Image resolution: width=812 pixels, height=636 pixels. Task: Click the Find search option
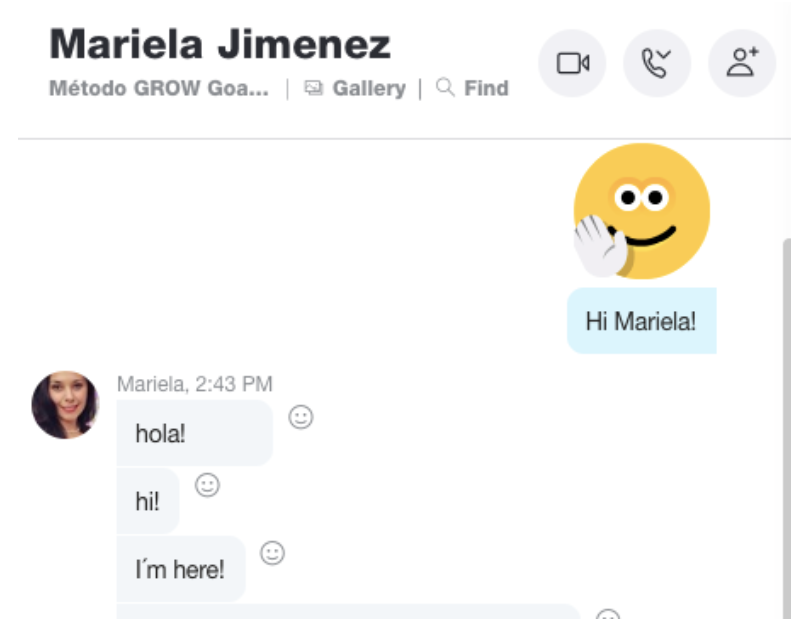486,88
